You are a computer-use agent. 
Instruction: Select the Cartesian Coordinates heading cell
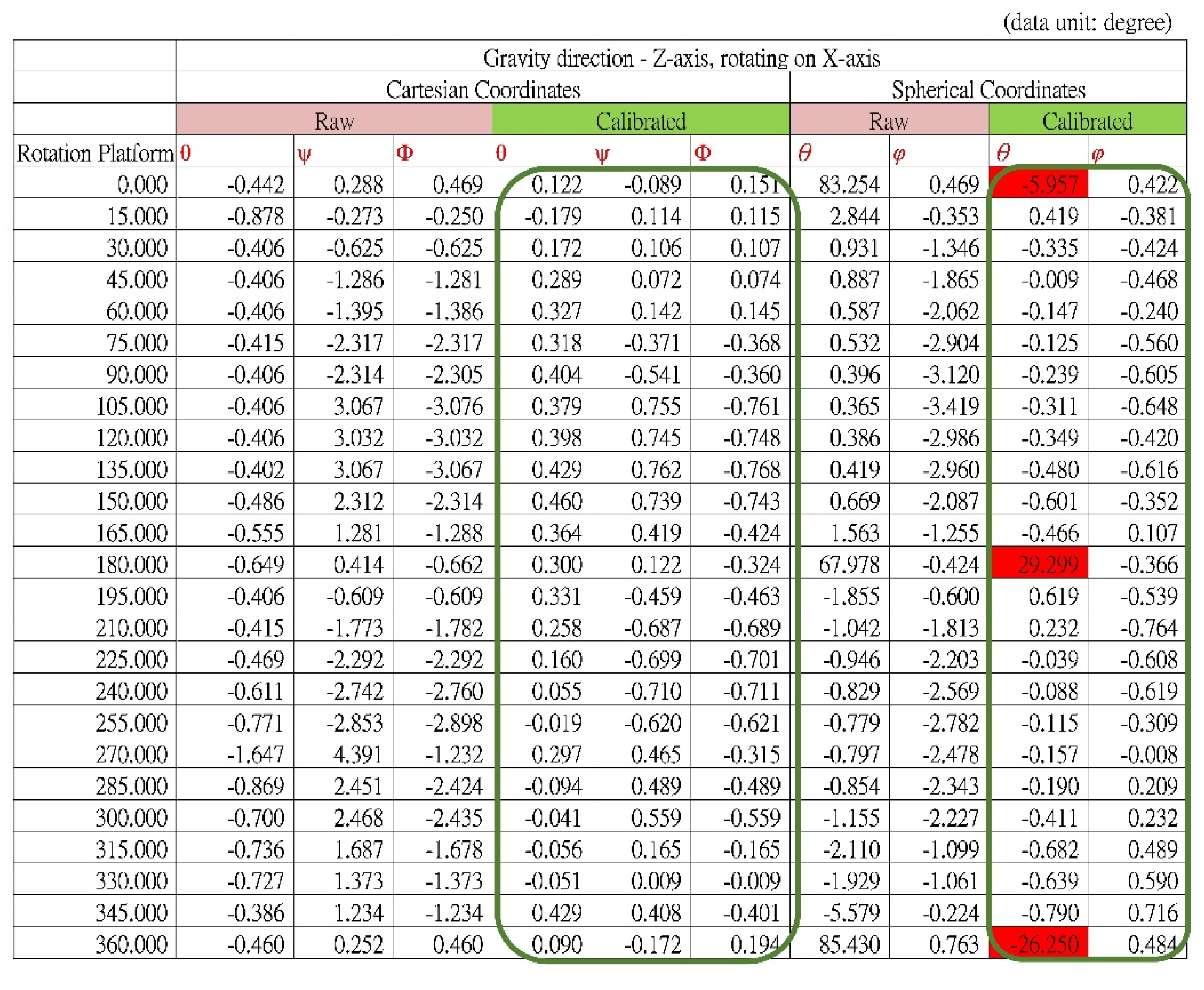point(483,90)
